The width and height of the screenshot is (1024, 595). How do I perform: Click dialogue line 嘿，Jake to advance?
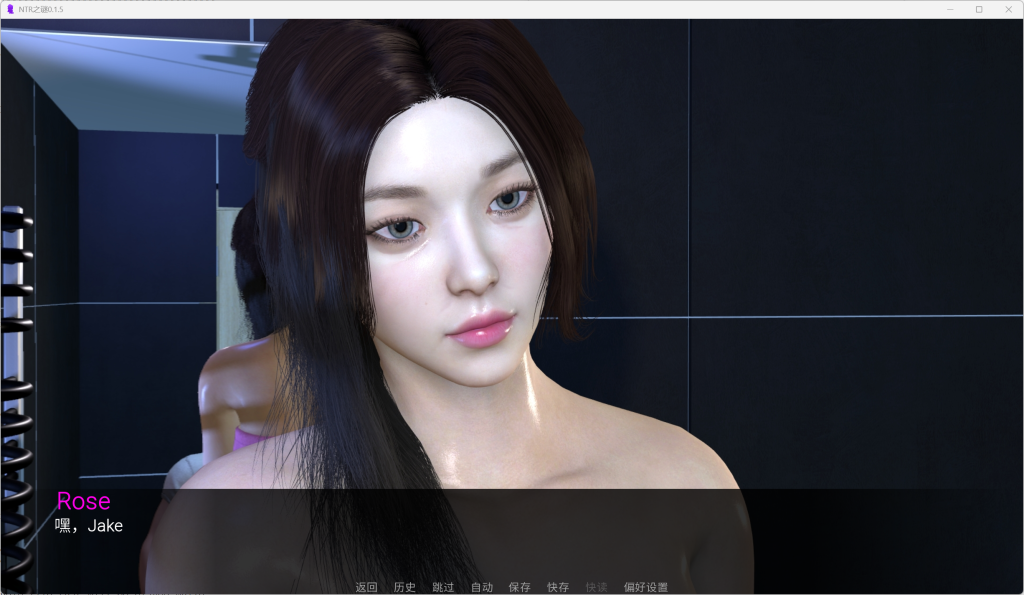[88, 526]
